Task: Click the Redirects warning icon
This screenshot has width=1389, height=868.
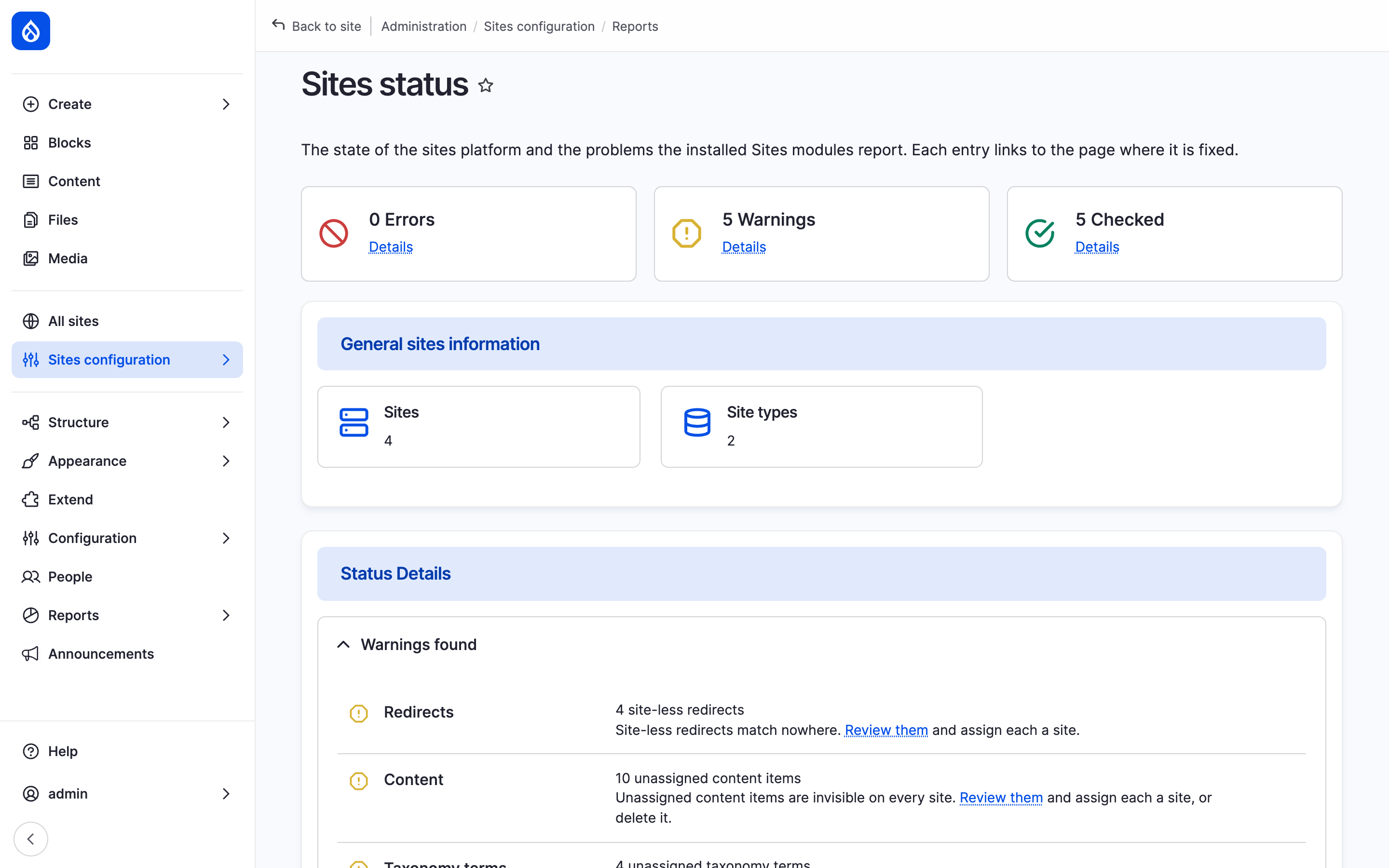Action: point(359,713)
